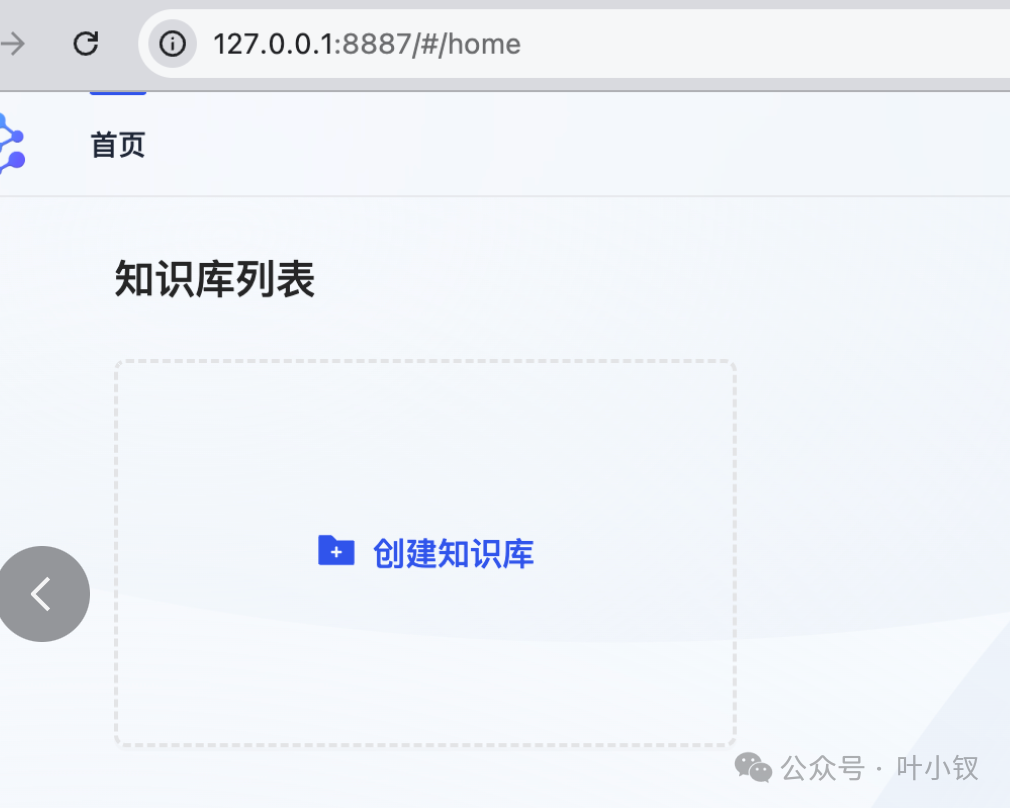Open the site information icon in address bar

(x=172, y=44)
